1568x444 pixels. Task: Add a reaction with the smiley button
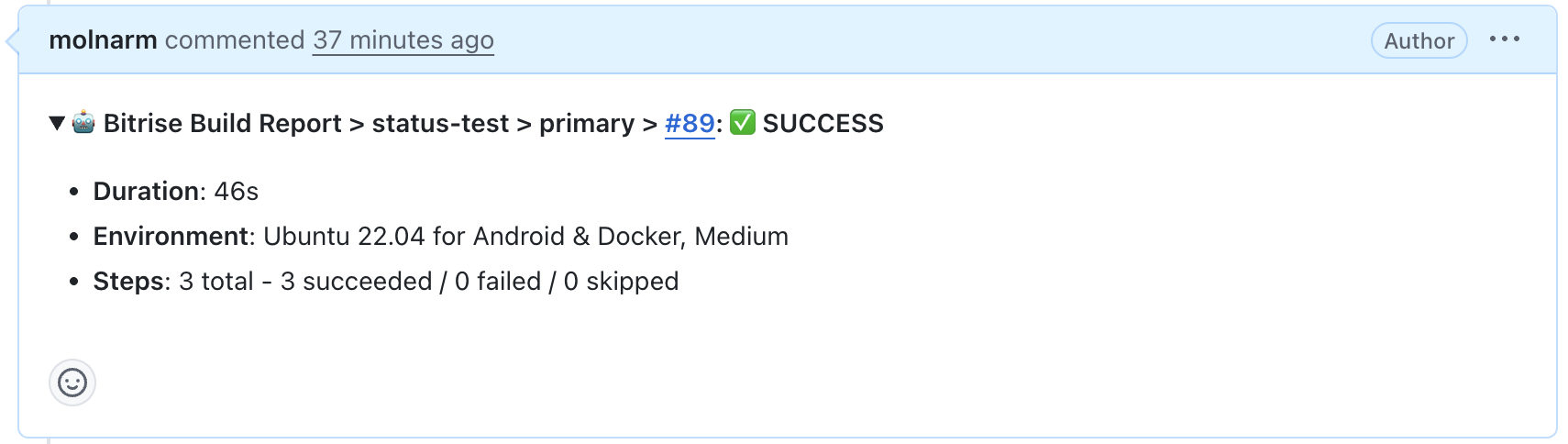tap(72, 383)
